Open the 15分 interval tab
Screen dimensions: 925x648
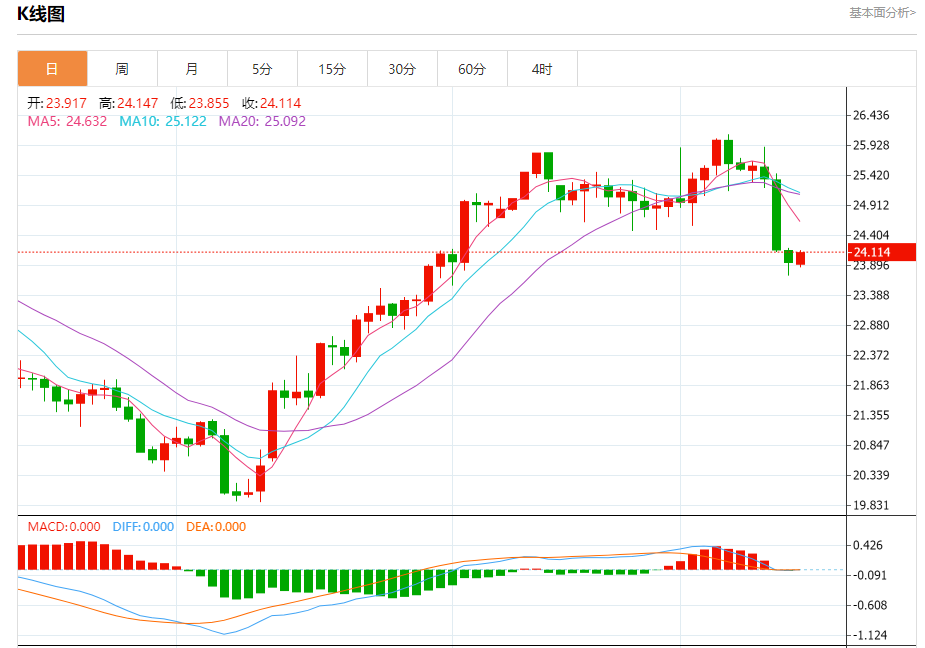pos(332,69)
